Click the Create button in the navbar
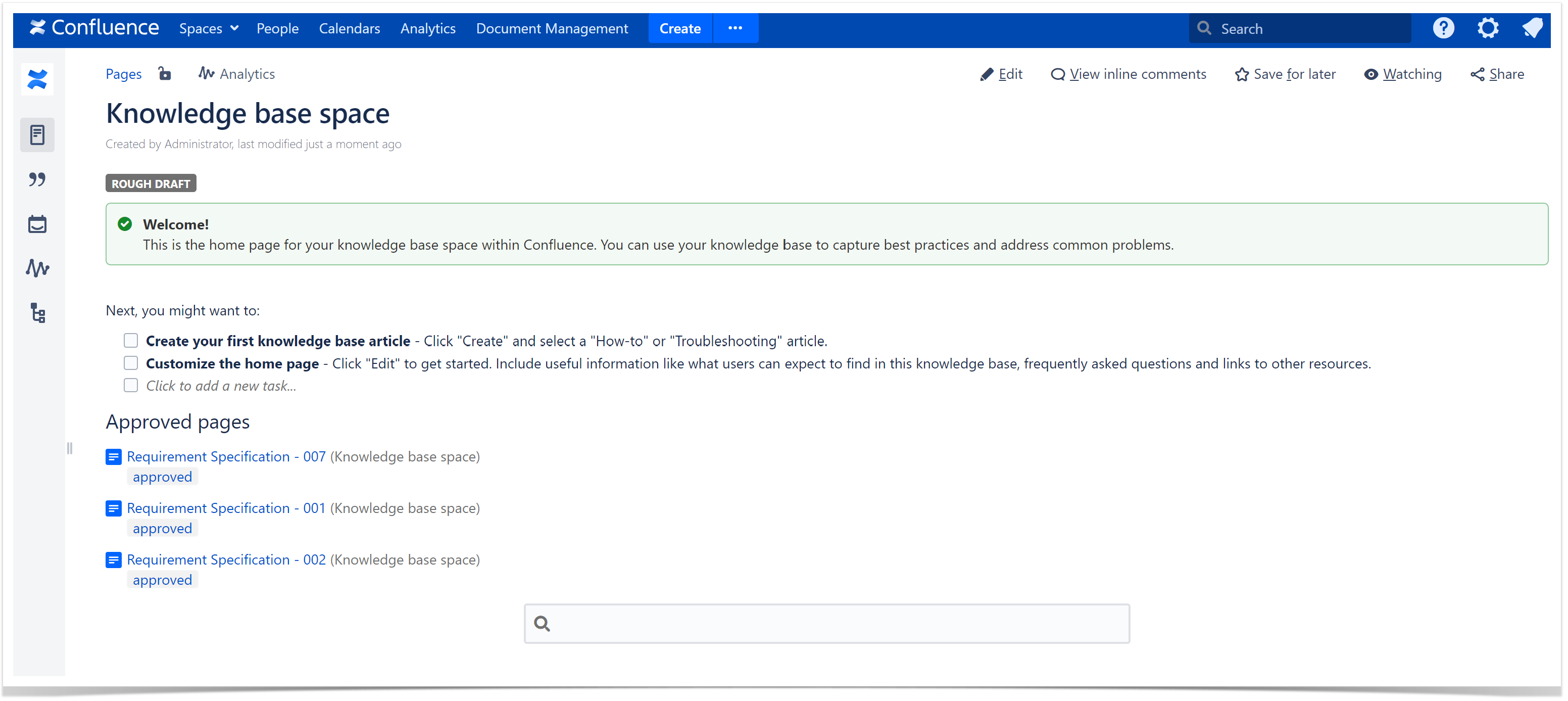1568x701 pixels. pyautogui.click(x=680, y=28)
